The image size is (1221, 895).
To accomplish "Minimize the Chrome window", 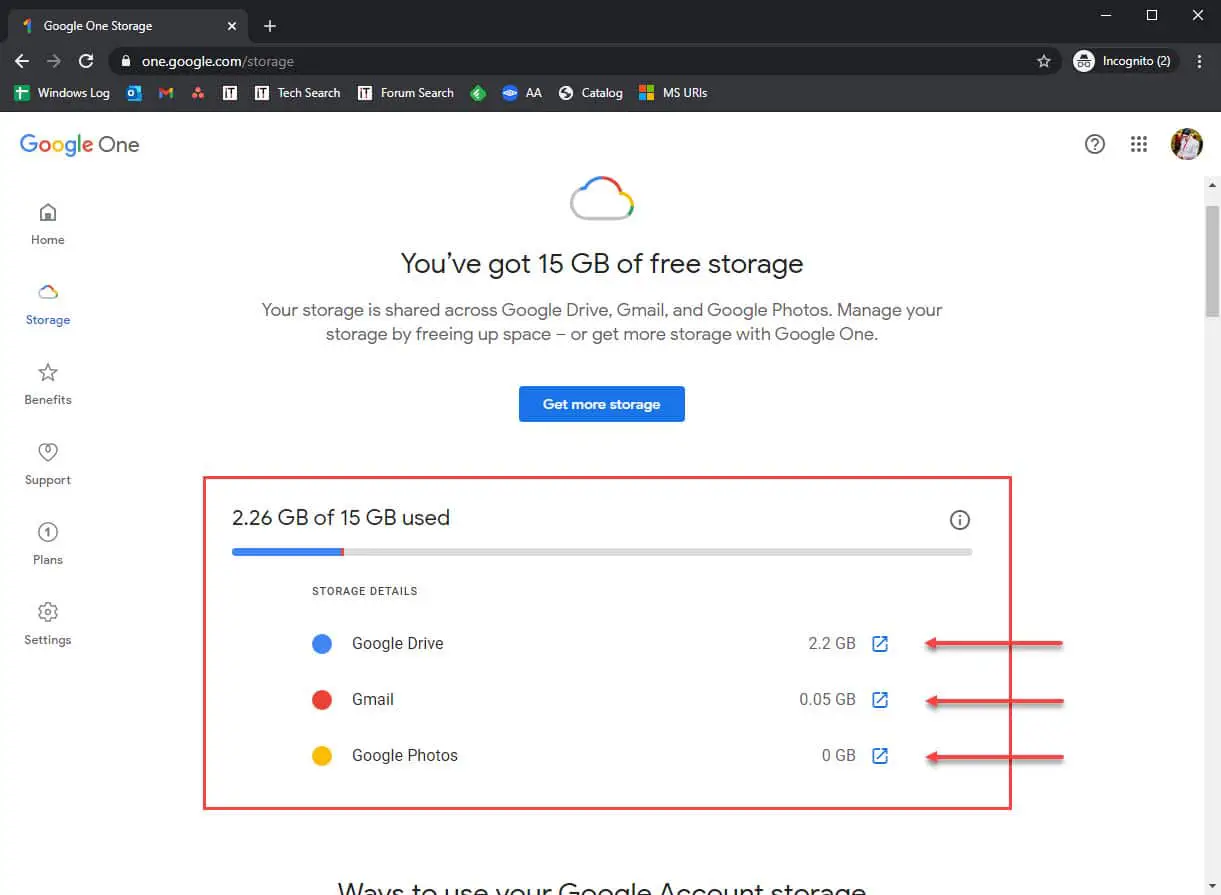I will pos(1106,15).
